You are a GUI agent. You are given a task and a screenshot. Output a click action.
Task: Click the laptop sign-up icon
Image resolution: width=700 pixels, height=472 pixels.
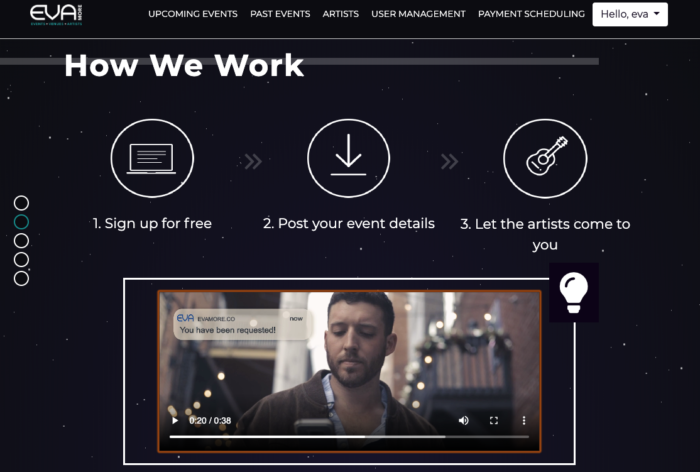(152, 158)
